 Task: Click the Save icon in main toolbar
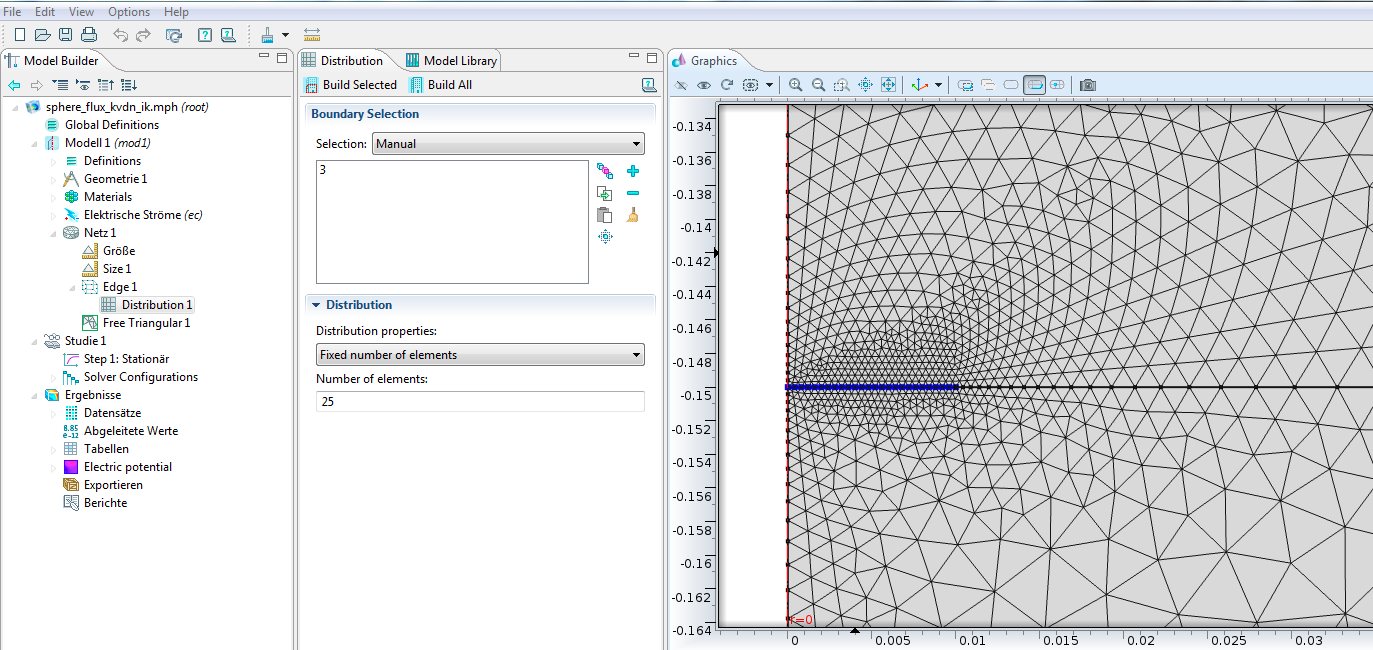click(x=65, y=35)
